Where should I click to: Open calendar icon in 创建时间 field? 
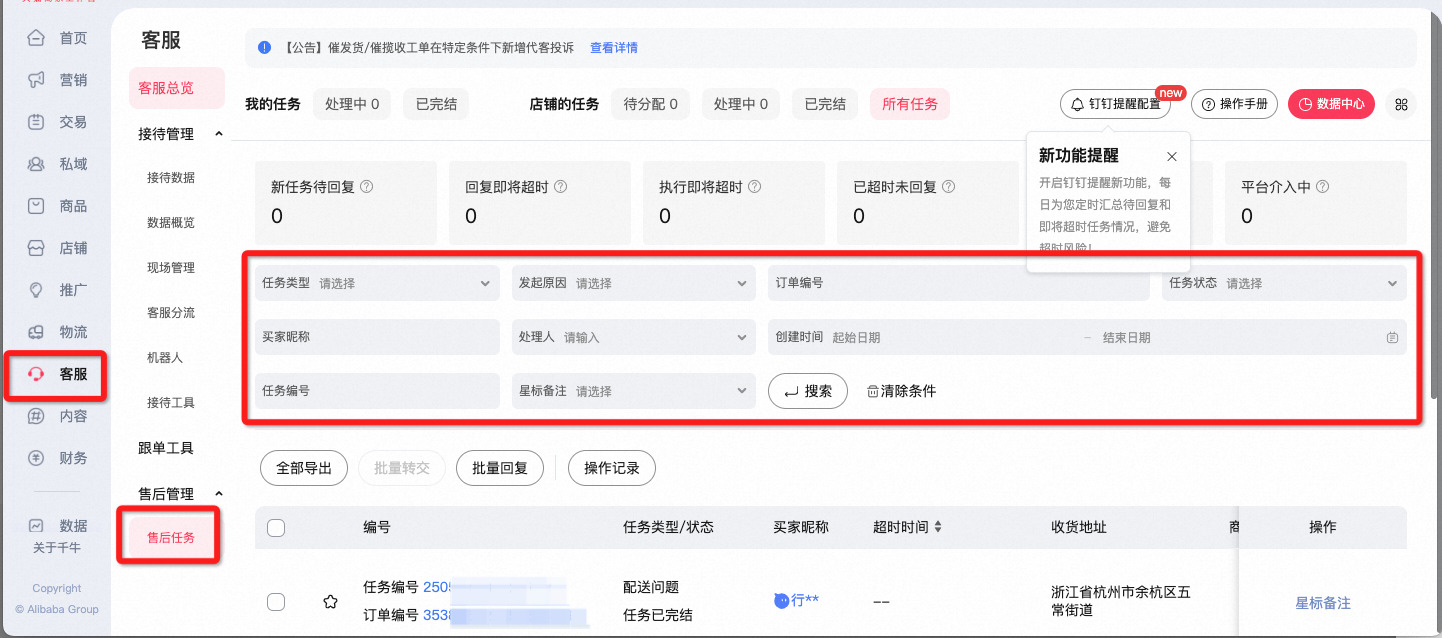click(x=1392, y=338)
